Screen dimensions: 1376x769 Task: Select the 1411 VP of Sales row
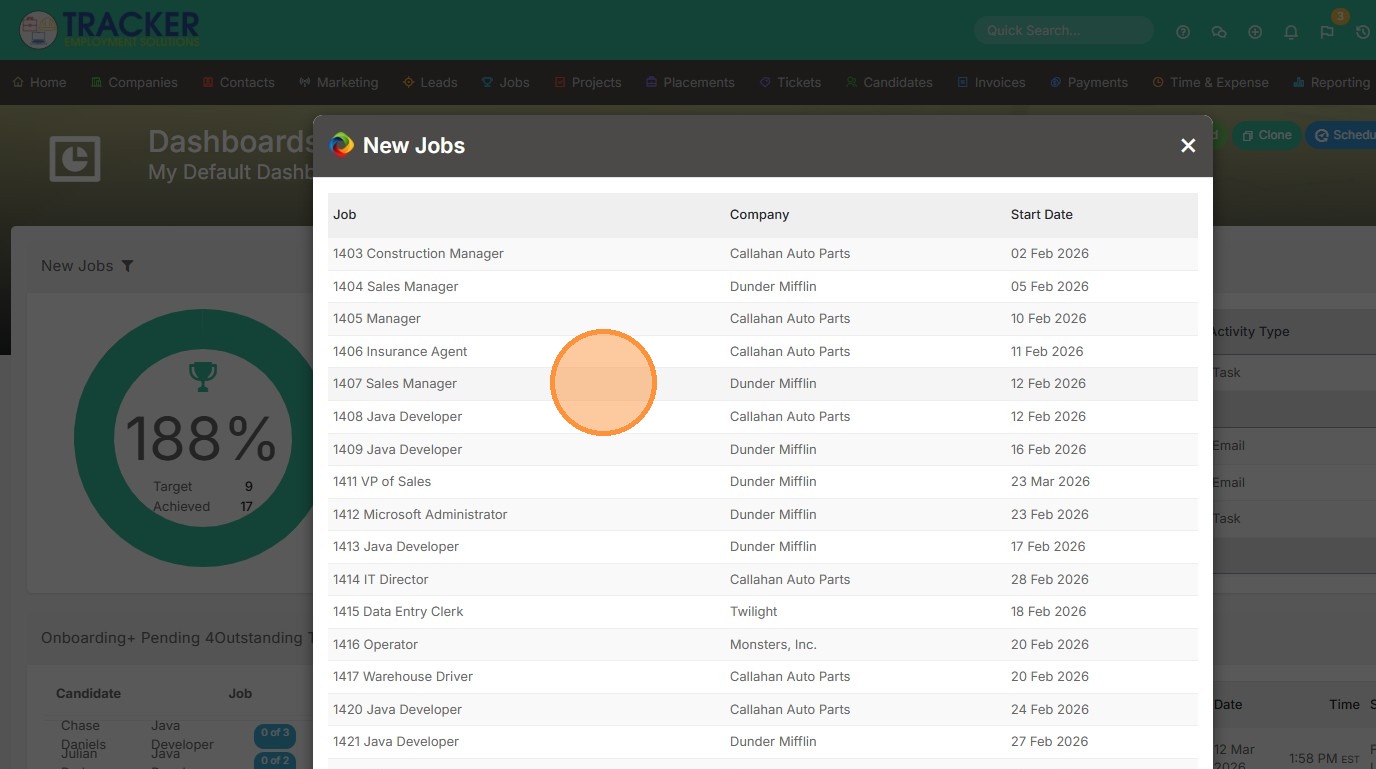[382, 482]
